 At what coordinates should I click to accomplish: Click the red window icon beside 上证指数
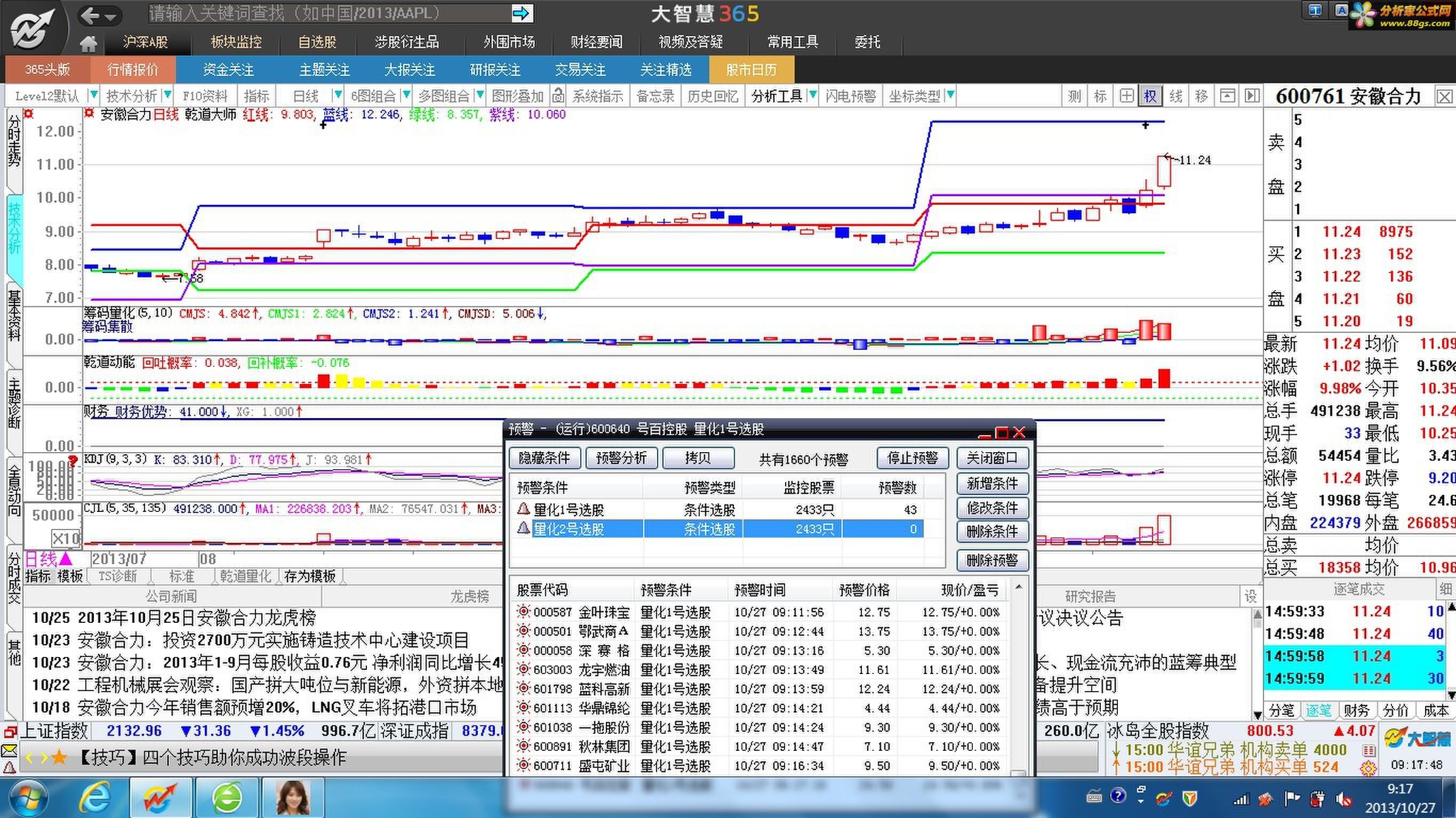10,732
